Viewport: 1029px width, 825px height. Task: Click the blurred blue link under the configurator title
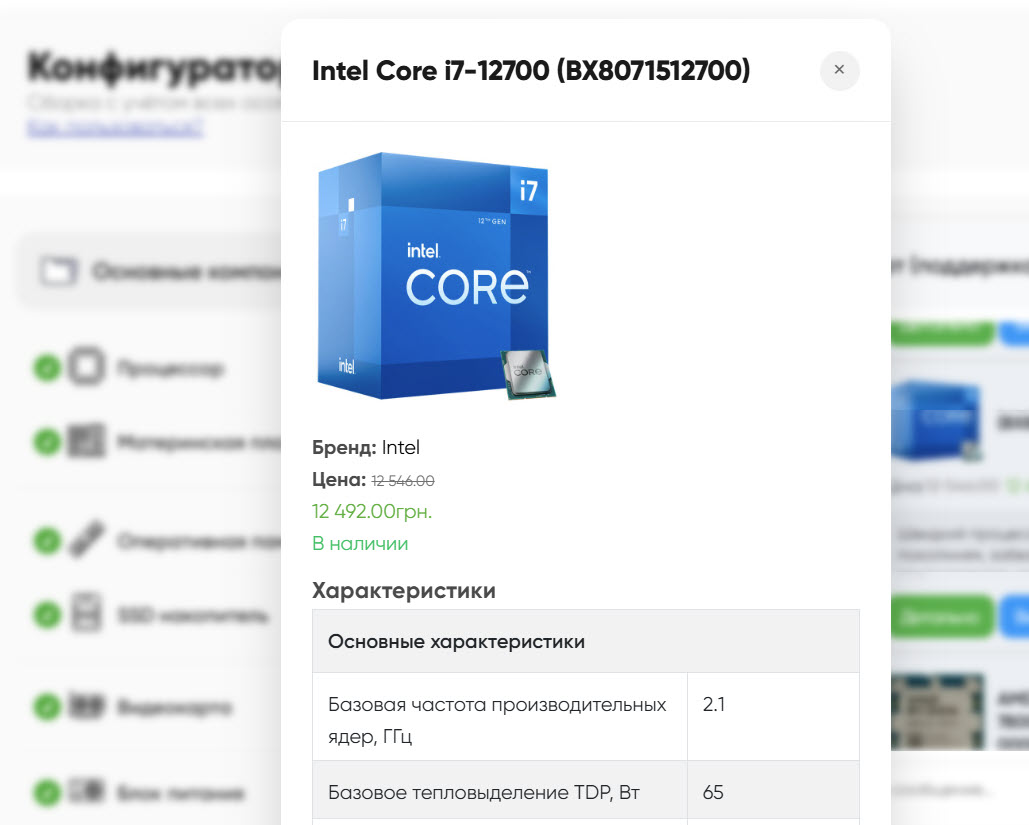(115, 127)
